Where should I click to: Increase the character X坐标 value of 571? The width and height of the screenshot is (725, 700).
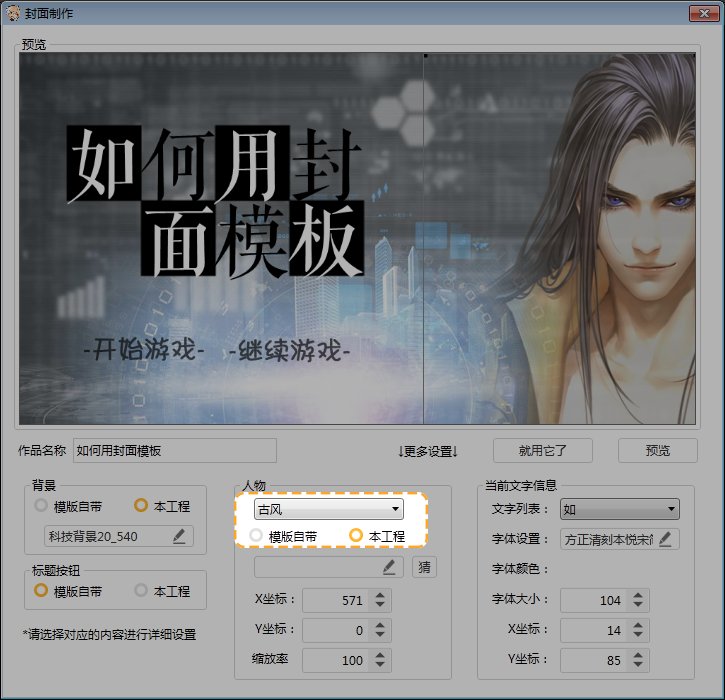click(x=380, y=596)
